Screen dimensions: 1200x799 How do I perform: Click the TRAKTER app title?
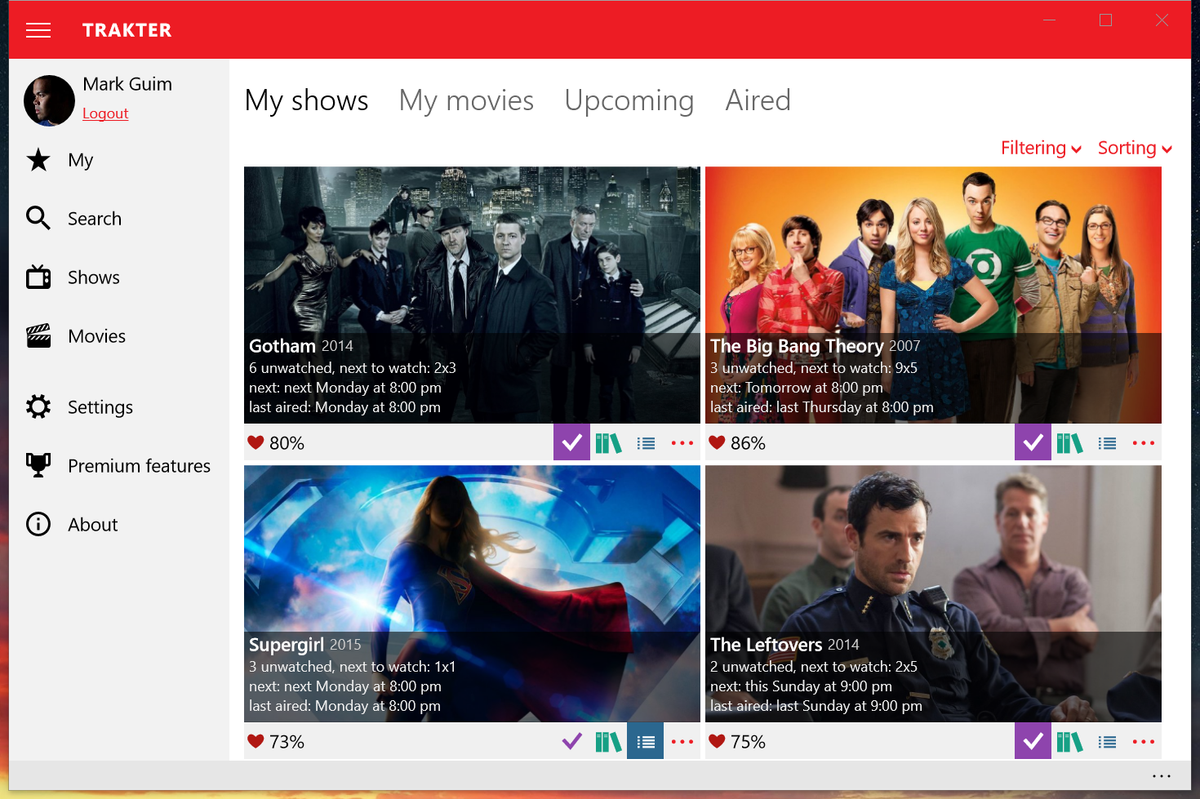tap(127, 30)
